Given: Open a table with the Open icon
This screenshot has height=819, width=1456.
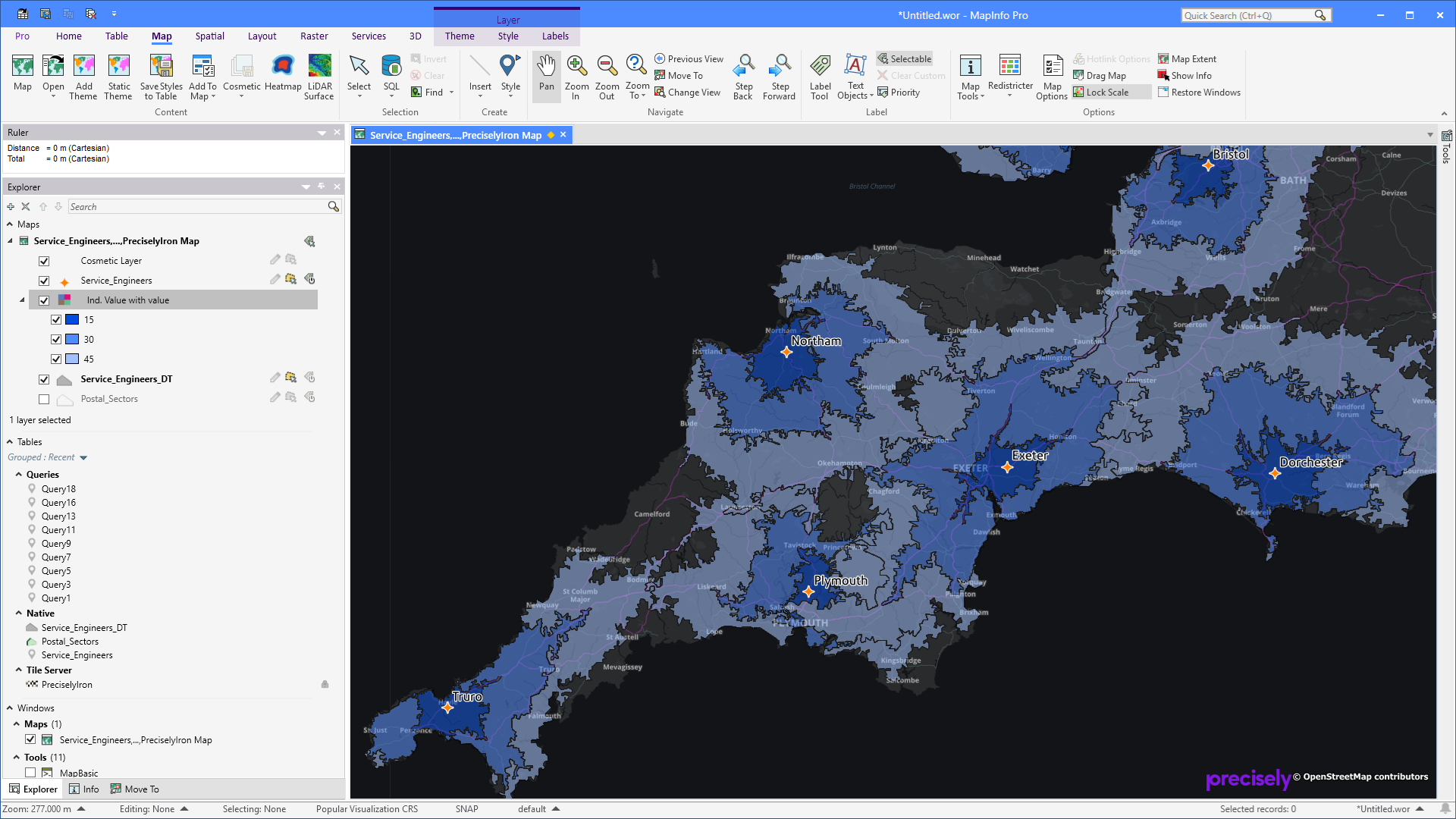Looking at the screenshot, I should 53,67.
